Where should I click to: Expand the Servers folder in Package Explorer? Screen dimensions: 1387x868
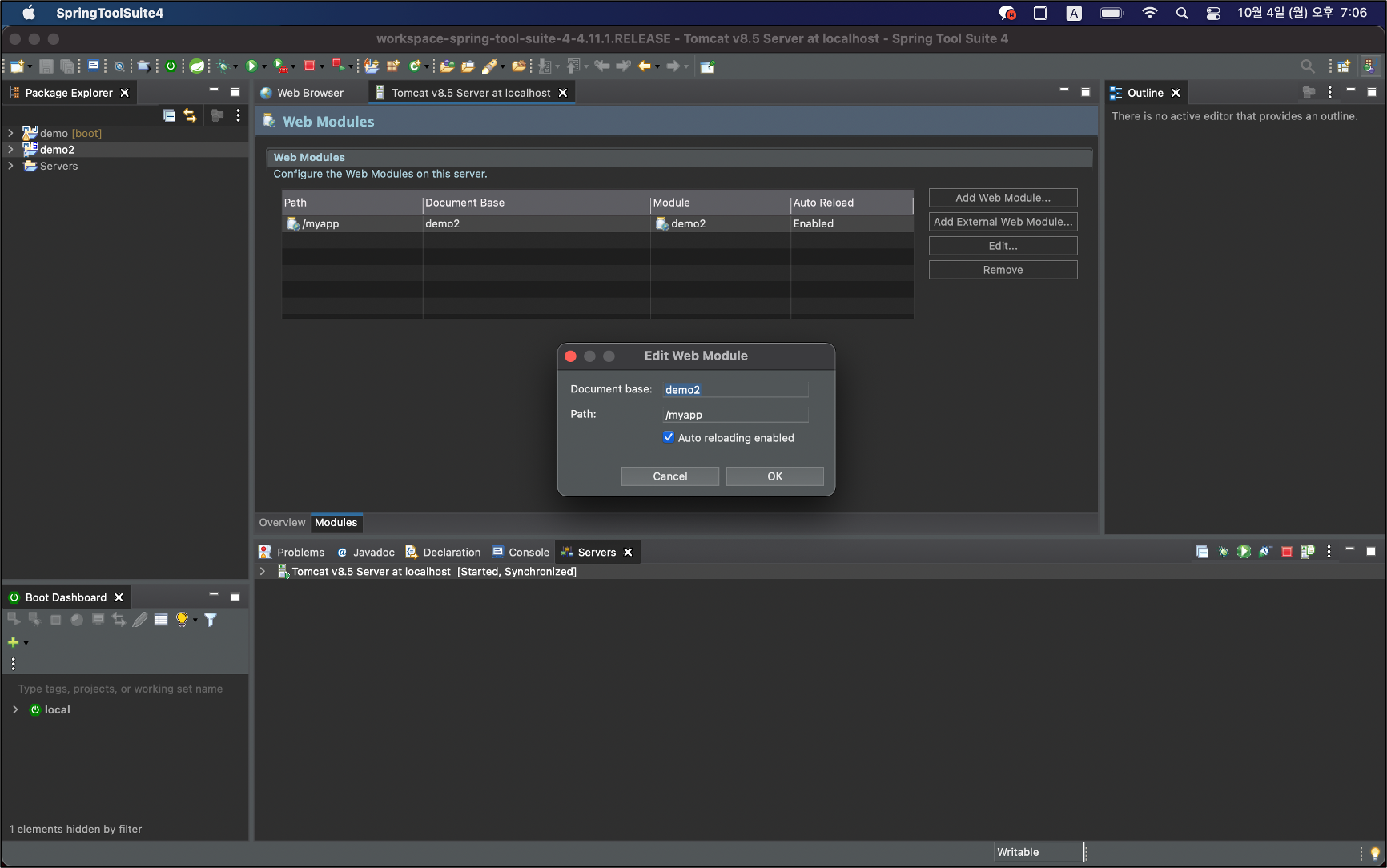click(x=10, y=166)
